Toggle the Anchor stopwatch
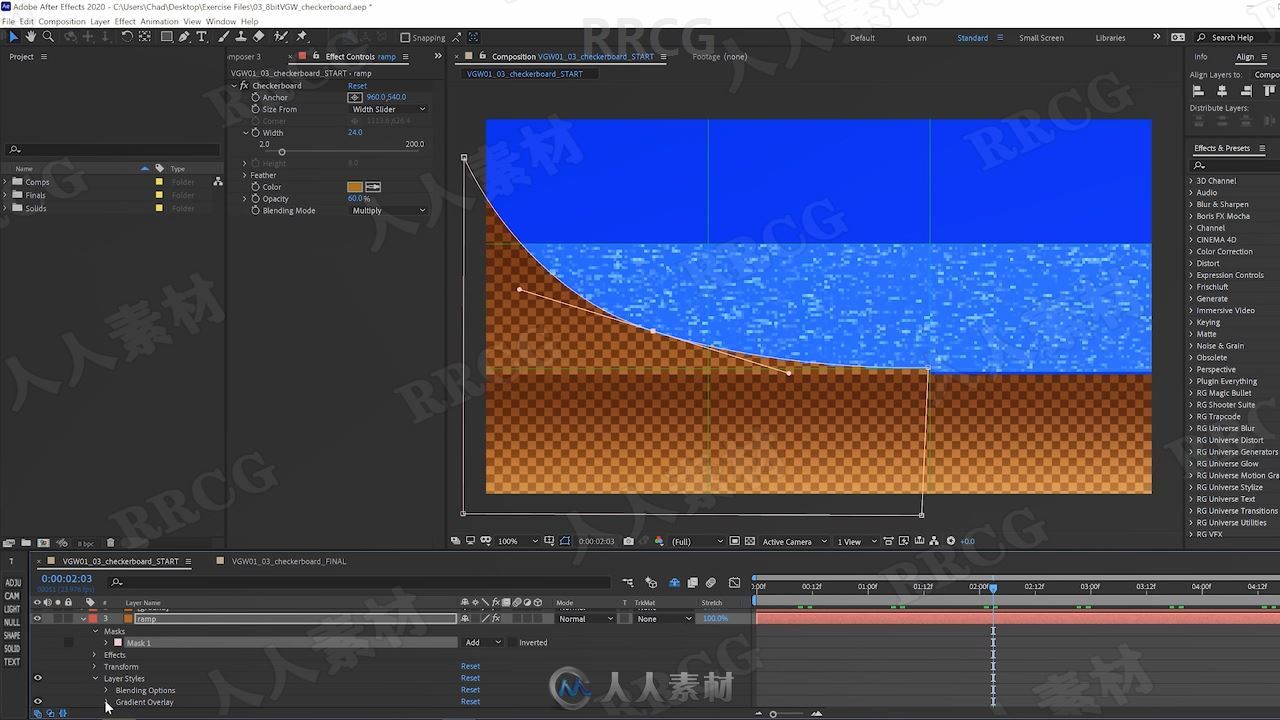Viewport: 1280px width, 720px height. pyautogui.click(x=255, y=97)
